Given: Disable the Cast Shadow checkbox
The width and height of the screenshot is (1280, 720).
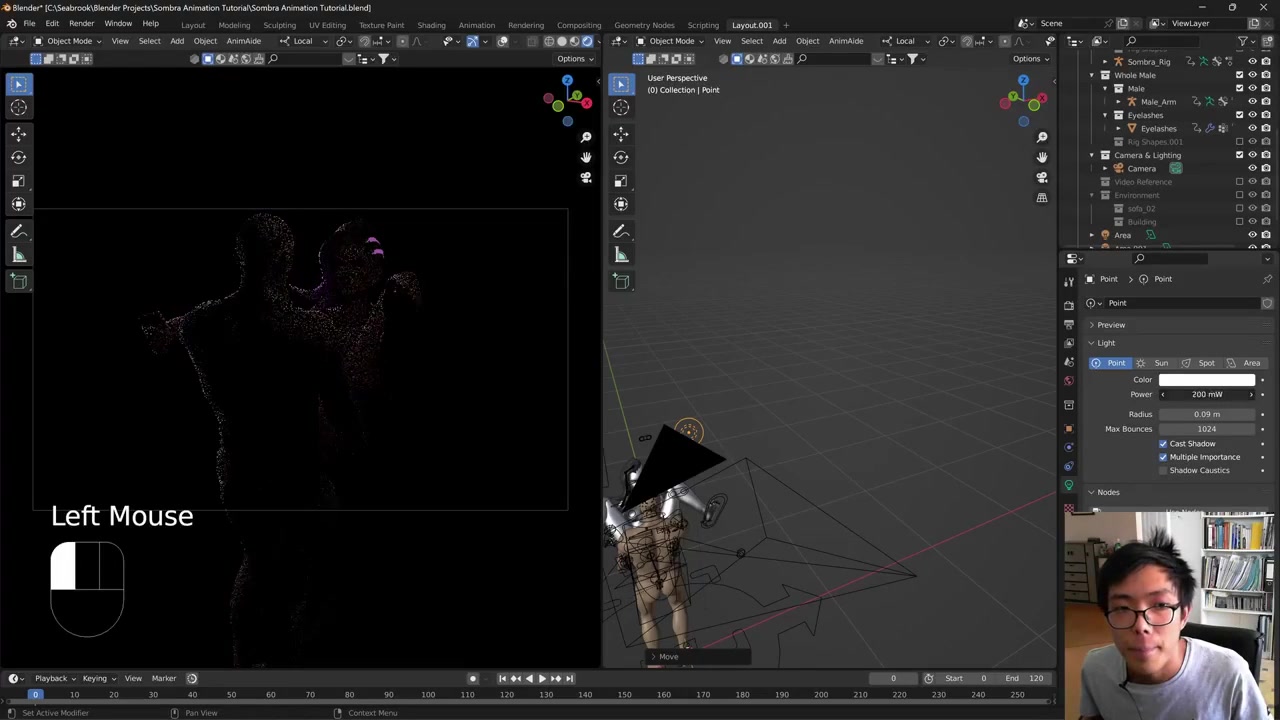Looking at the screenshot, I should click(x=1163, y=443).
